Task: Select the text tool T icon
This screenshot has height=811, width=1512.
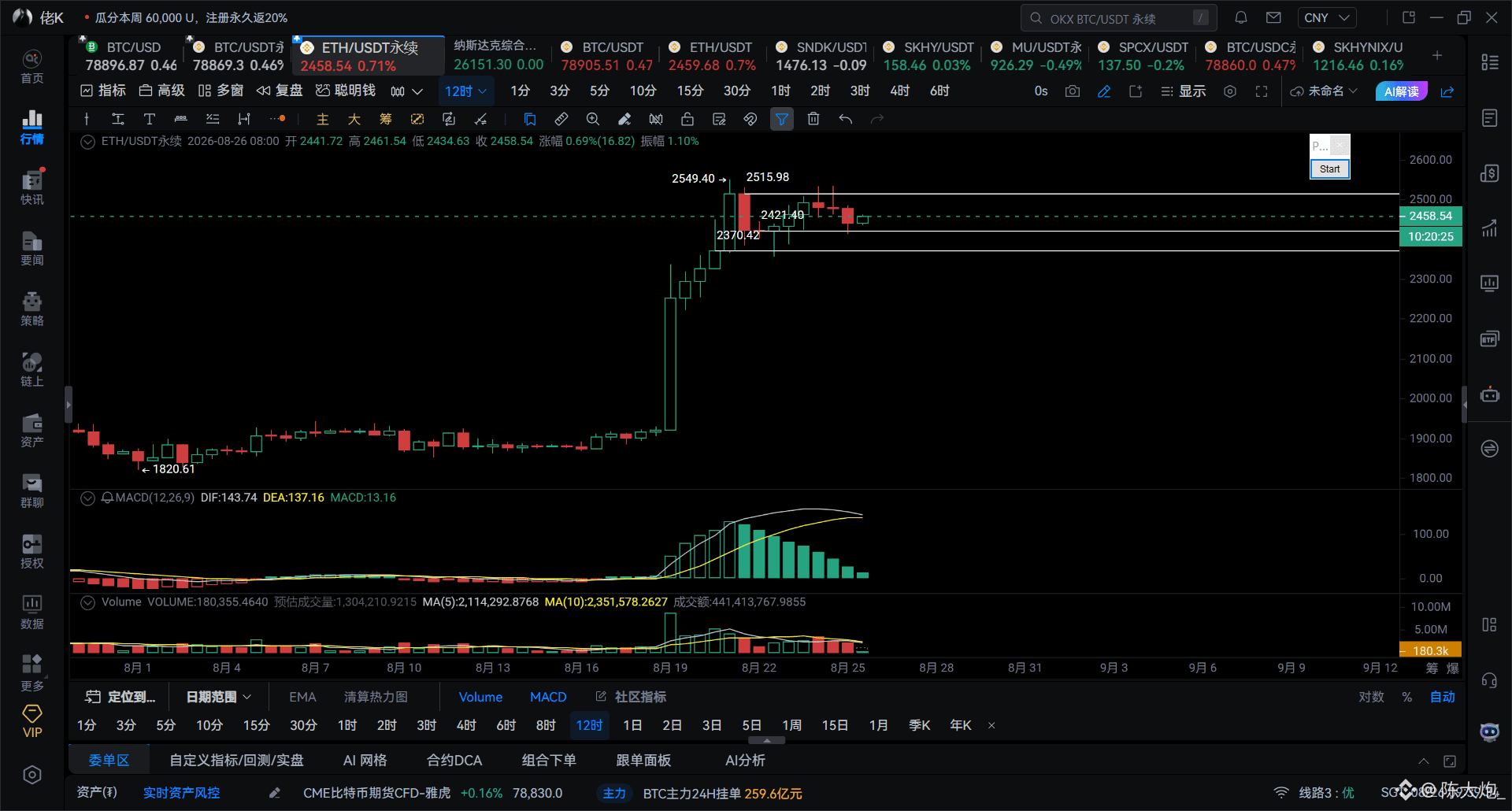Action: click(x=149, y=119)
